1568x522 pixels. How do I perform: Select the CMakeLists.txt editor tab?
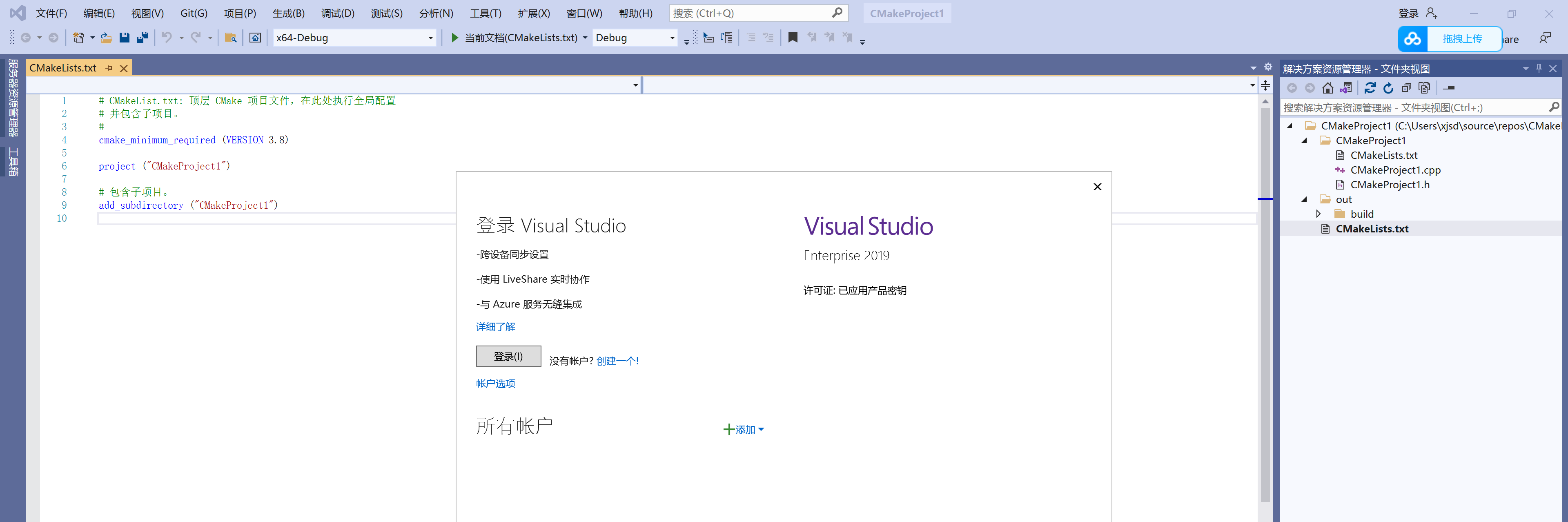click(x=63, y=68)
